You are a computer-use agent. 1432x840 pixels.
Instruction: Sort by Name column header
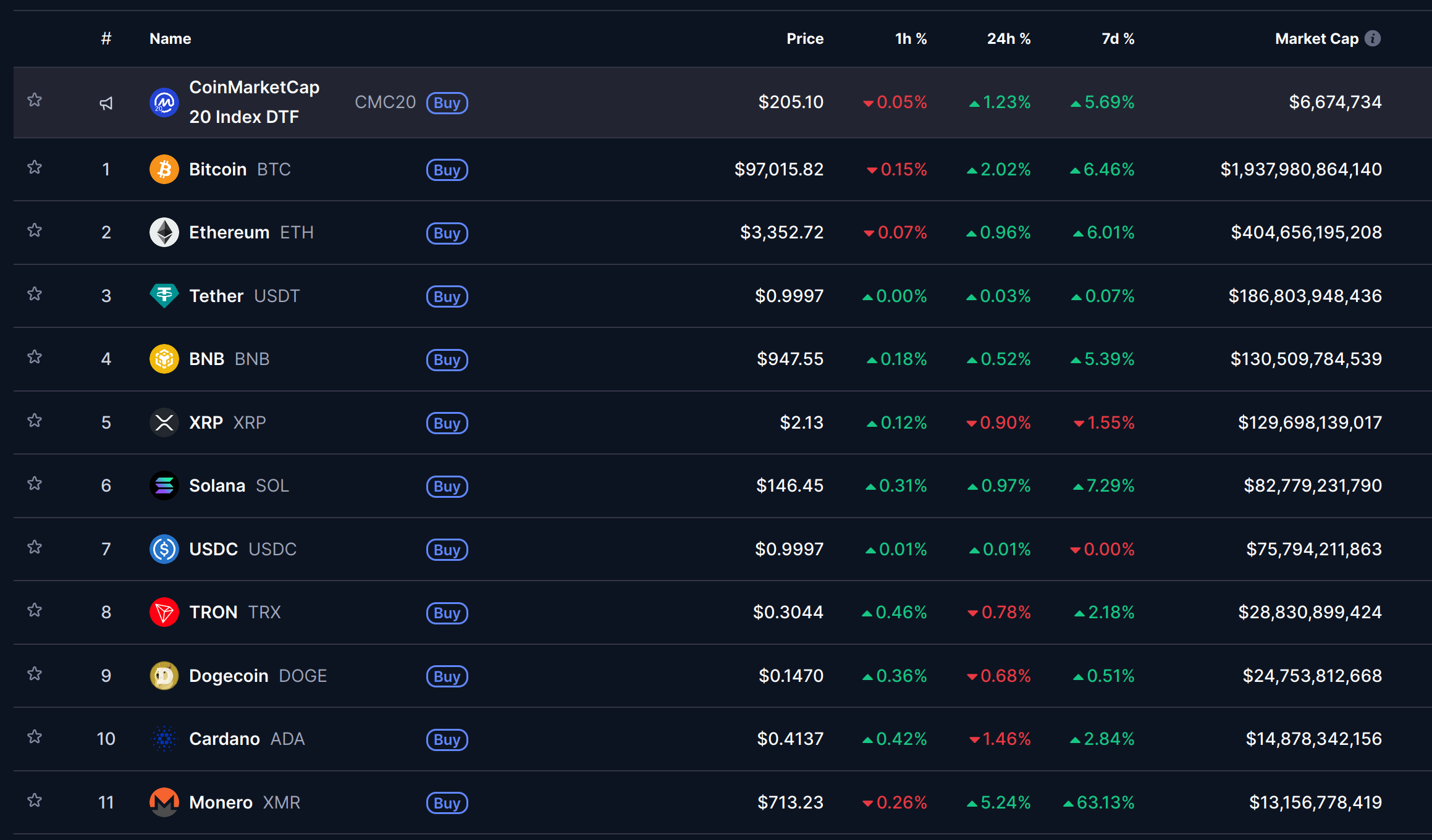[170, 38]
